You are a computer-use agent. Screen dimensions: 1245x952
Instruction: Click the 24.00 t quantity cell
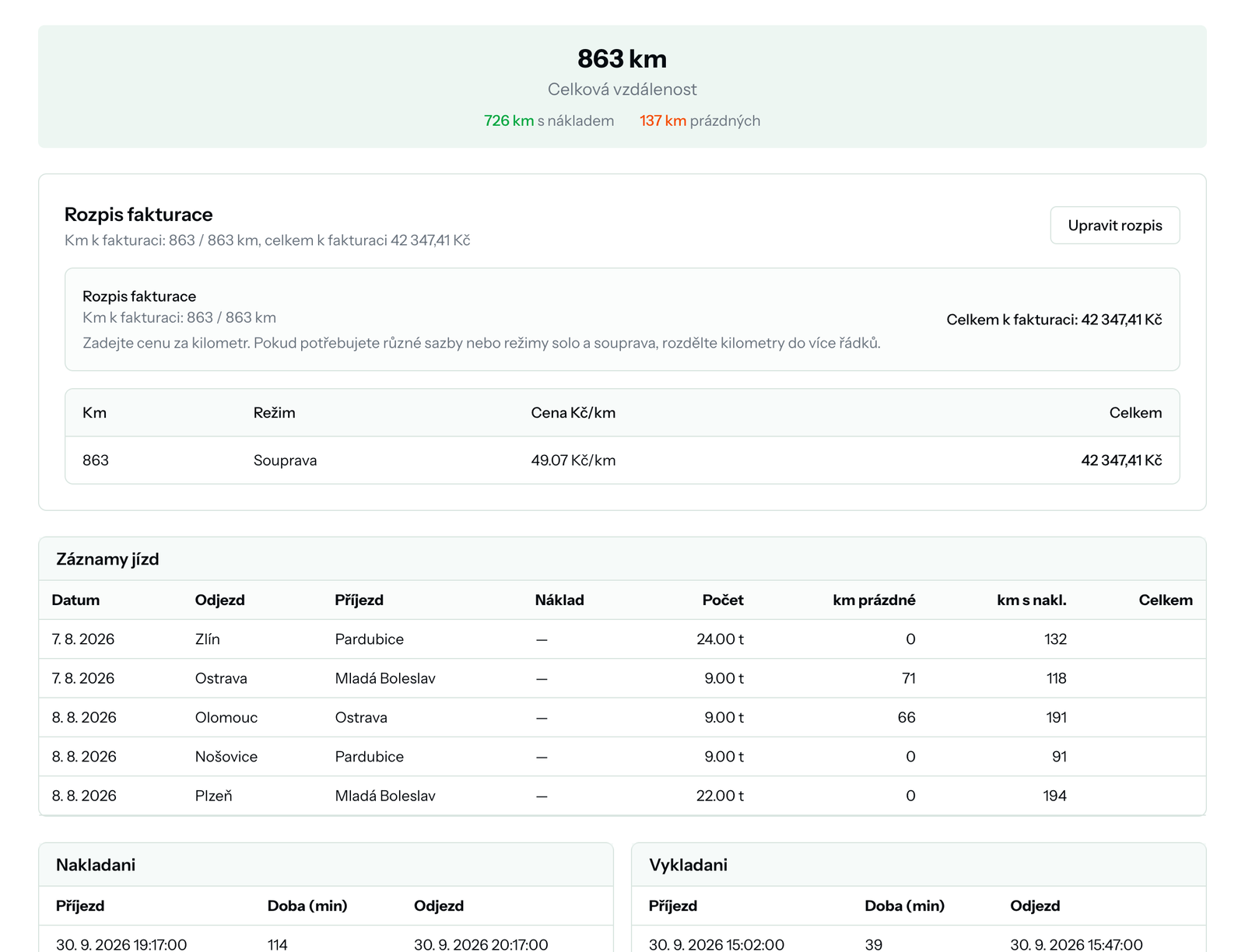pos(720,639)
